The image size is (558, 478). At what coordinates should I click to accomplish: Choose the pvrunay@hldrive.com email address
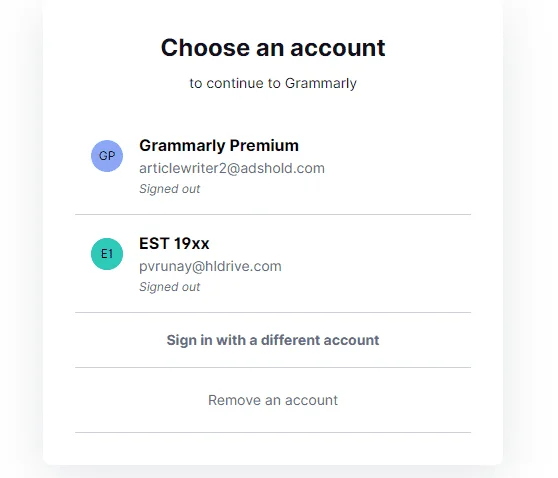click(210, 266)
